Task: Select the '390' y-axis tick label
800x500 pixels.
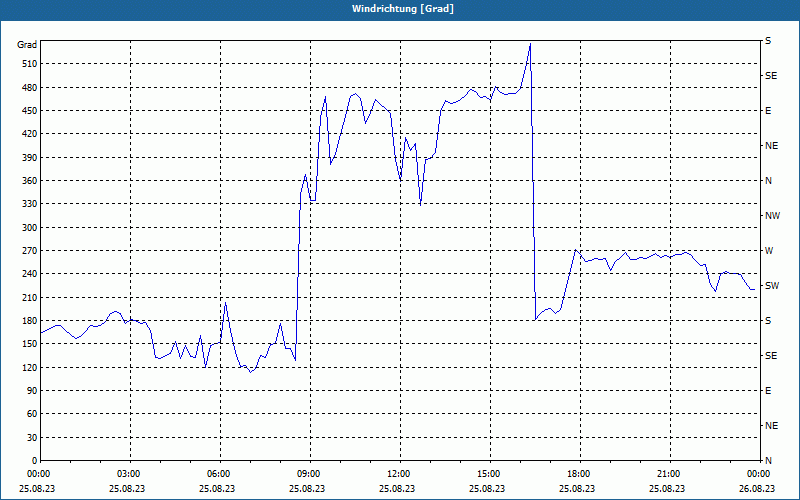Action: click(30, 158)
